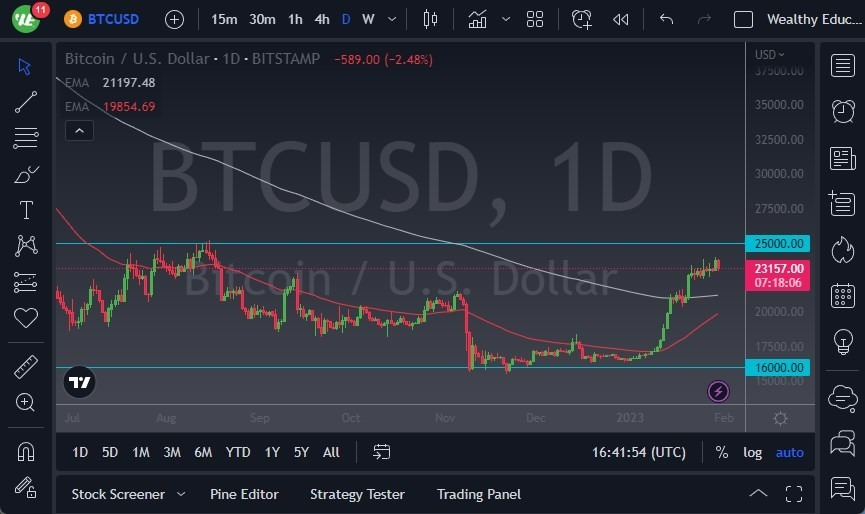Activate the zoom in tool
The image size is (865, 514).
point(25,403)
